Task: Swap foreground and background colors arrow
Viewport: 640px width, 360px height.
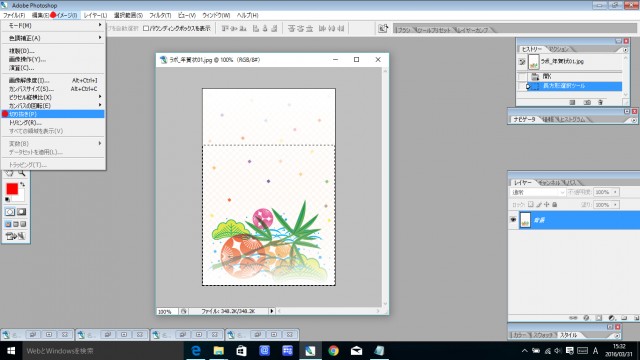Action: 22,185
